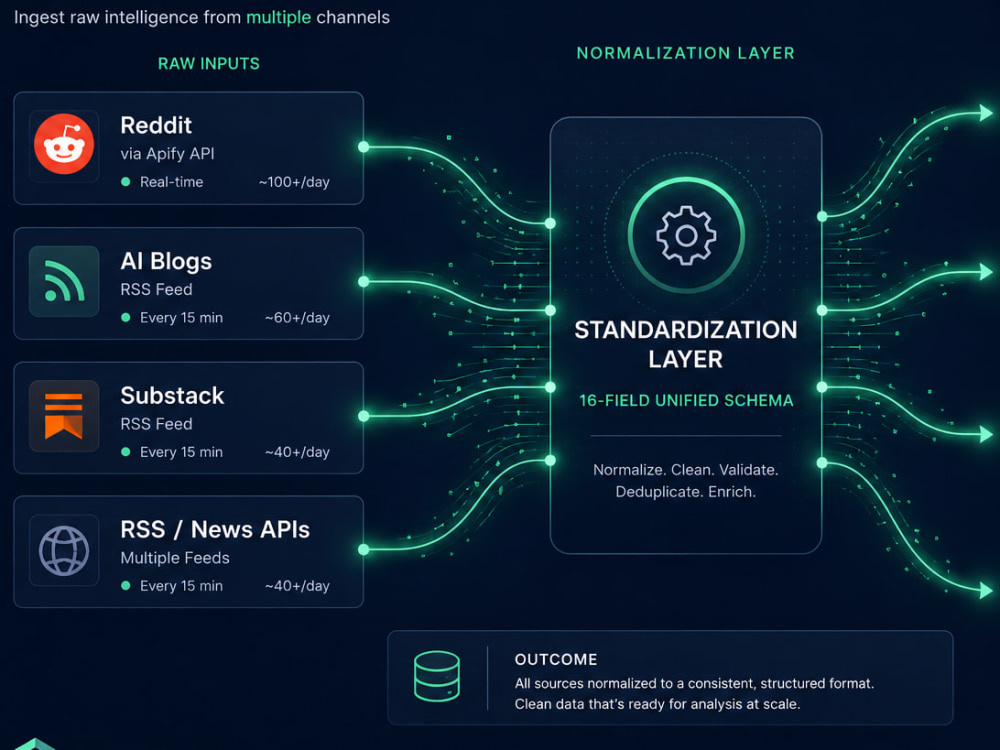
Task: Click the "AI Blogs" card title
Action: pos(166,261)
